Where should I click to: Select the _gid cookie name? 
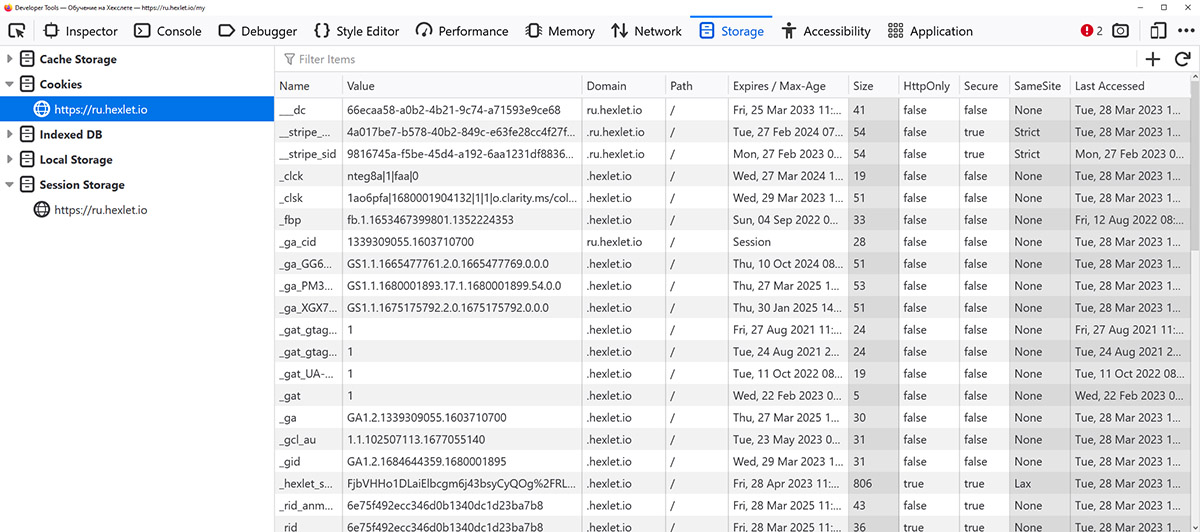(x=289, y=462)
